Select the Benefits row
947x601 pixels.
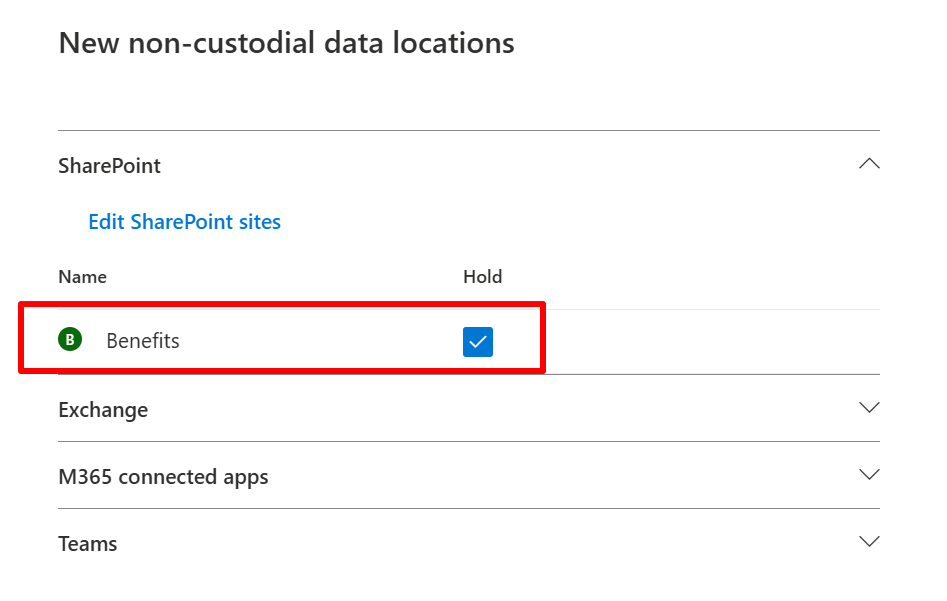pos(280,340)
